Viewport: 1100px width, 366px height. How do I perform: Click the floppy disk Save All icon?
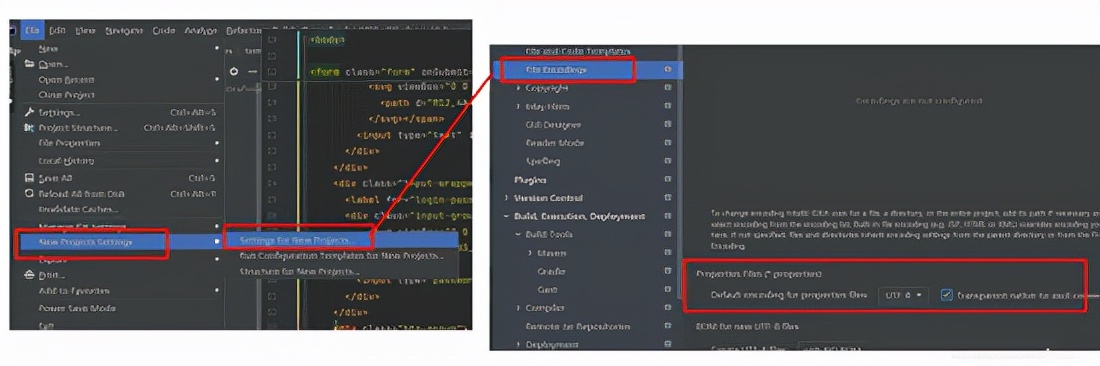coord(29,178)
